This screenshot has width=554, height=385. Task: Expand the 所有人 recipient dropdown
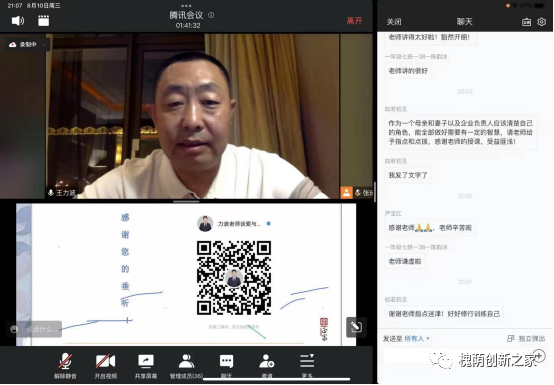pyautogui.click(x=417, y=338)
